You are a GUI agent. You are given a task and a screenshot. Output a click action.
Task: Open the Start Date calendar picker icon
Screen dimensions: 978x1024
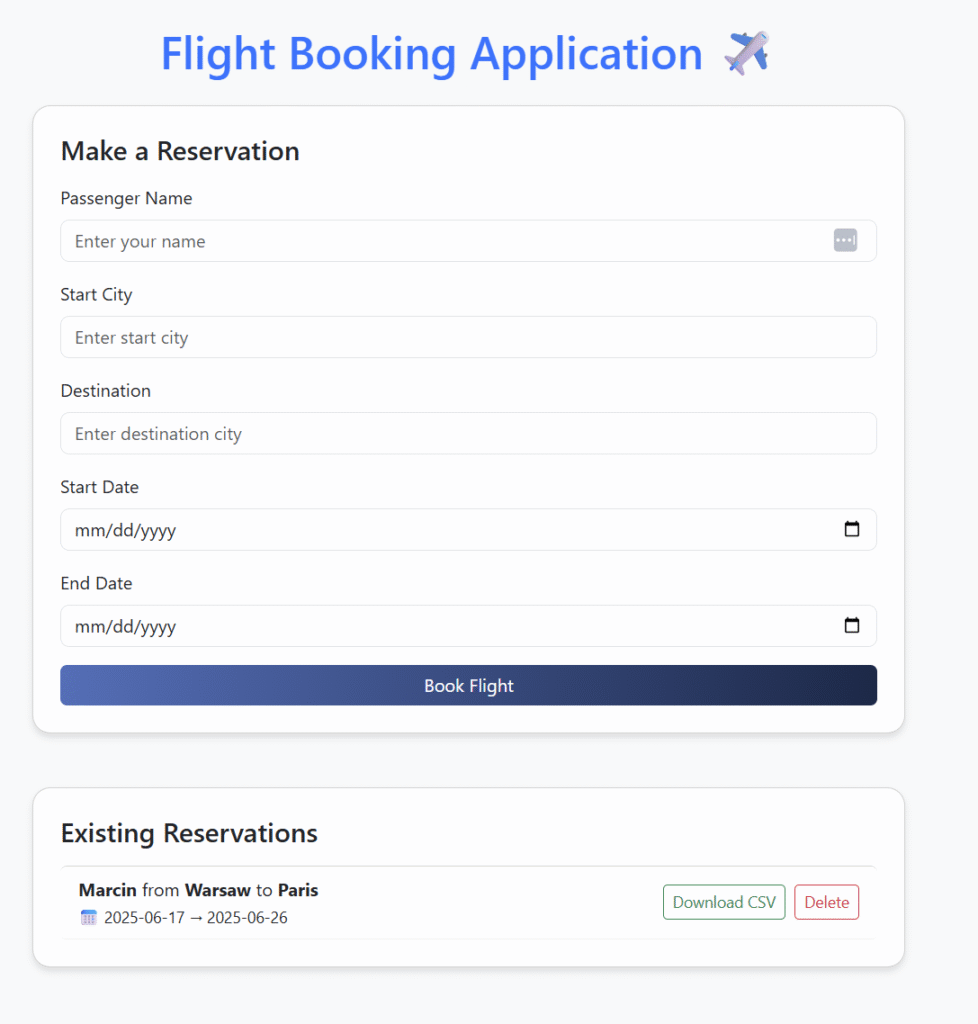tap(852, 529)
